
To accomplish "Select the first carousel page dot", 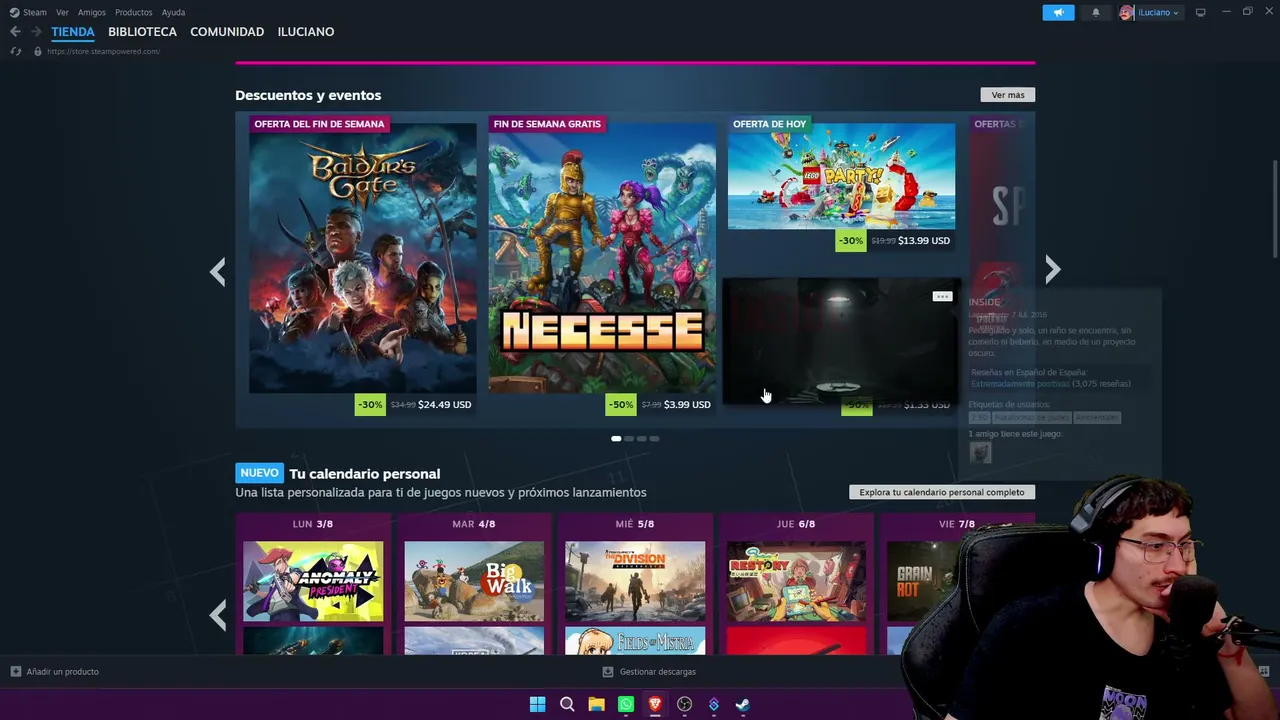I will pyautogui.click(x=616, y=438).
